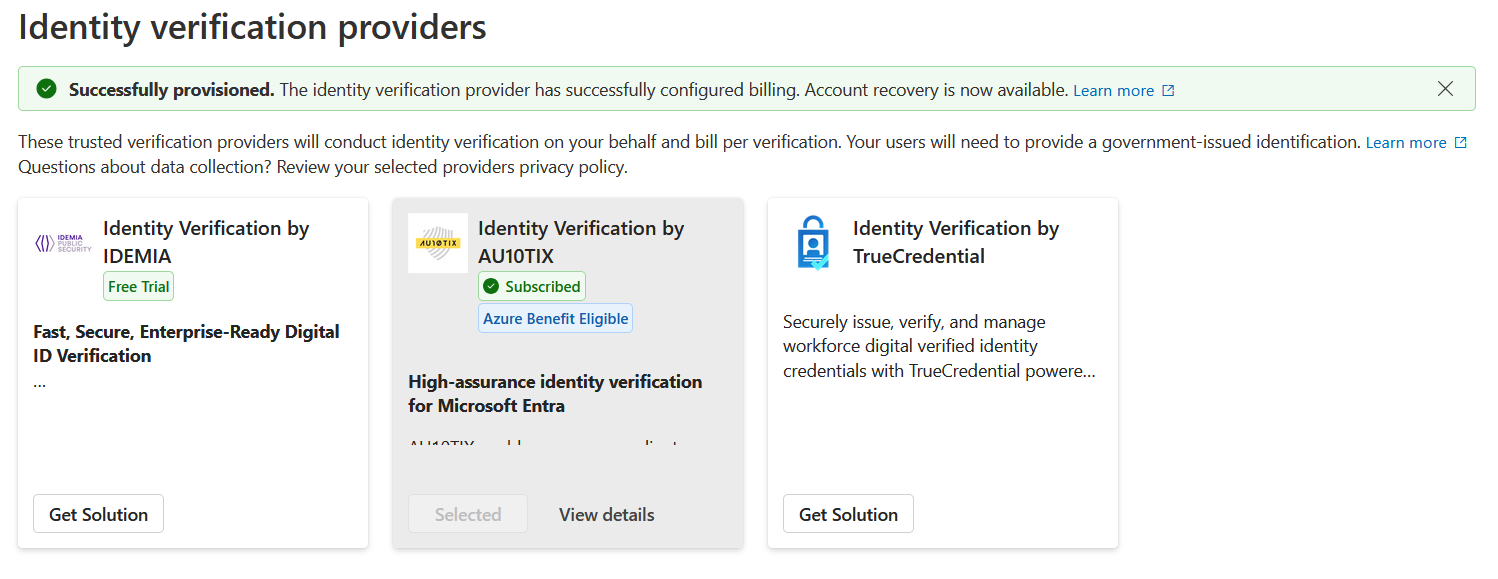Click the Free Trial badge
This screenshot has height=579, width=1498.
[x=138, y=287]
